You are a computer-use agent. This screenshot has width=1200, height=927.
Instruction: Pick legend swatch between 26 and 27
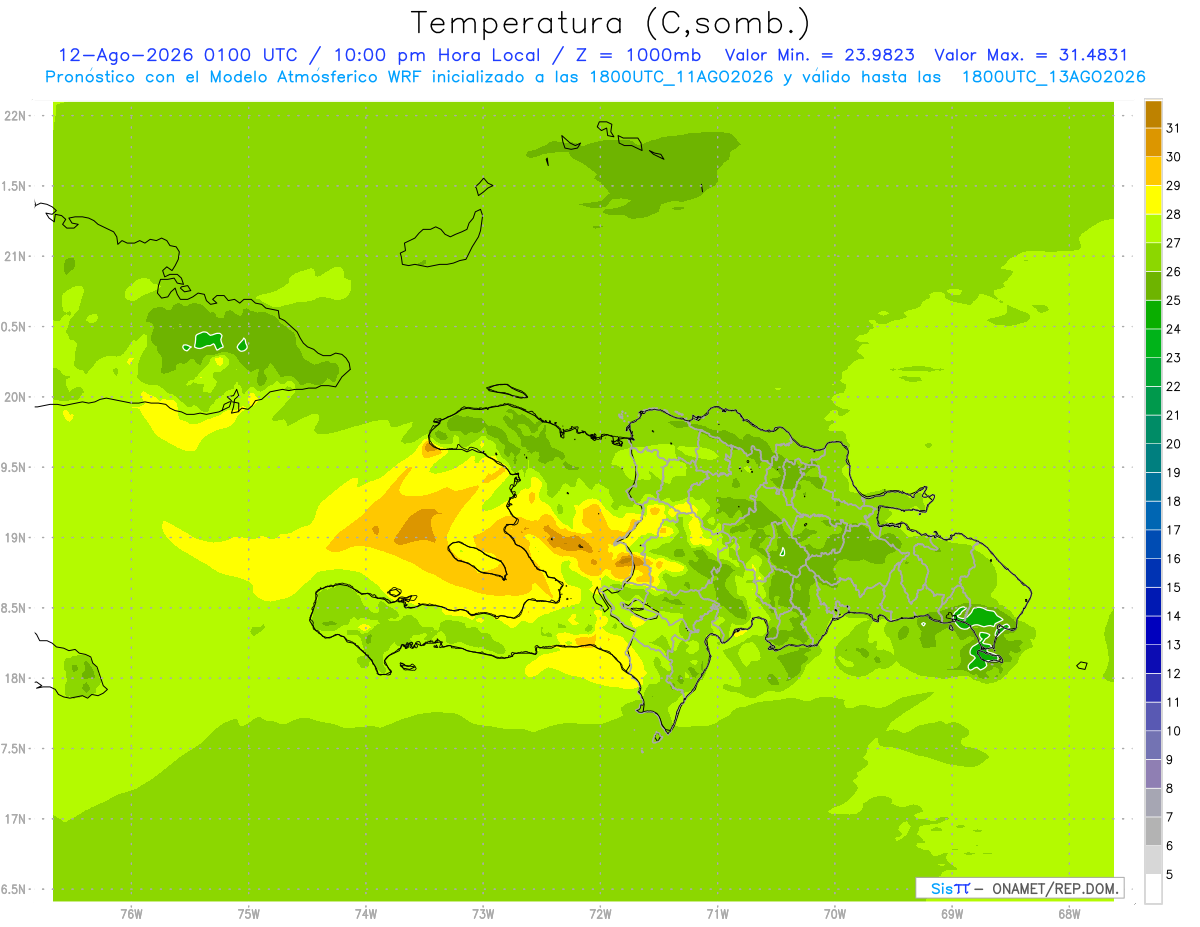coord(1153,258)
